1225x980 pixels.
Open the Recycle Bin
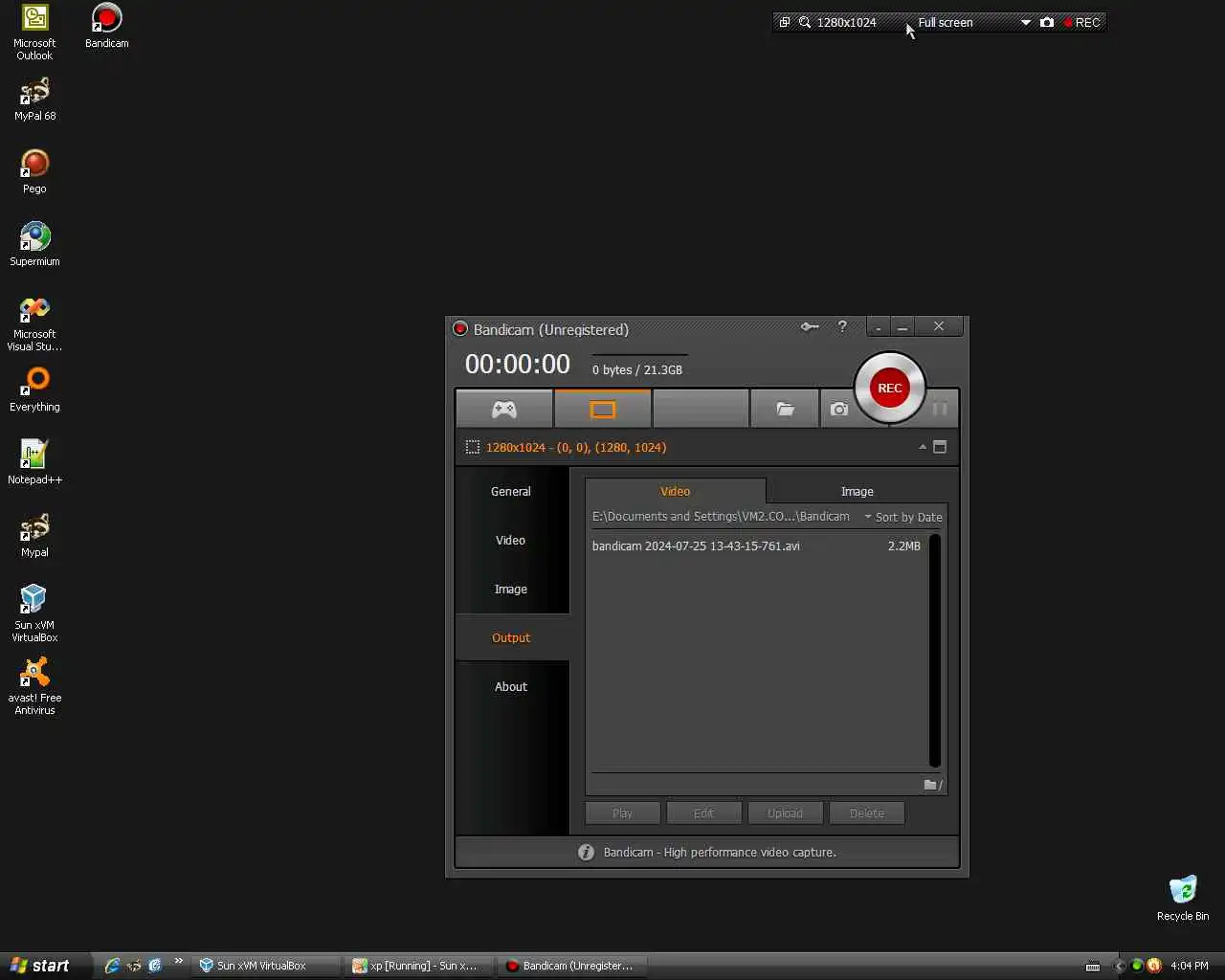coord(1183,899)
